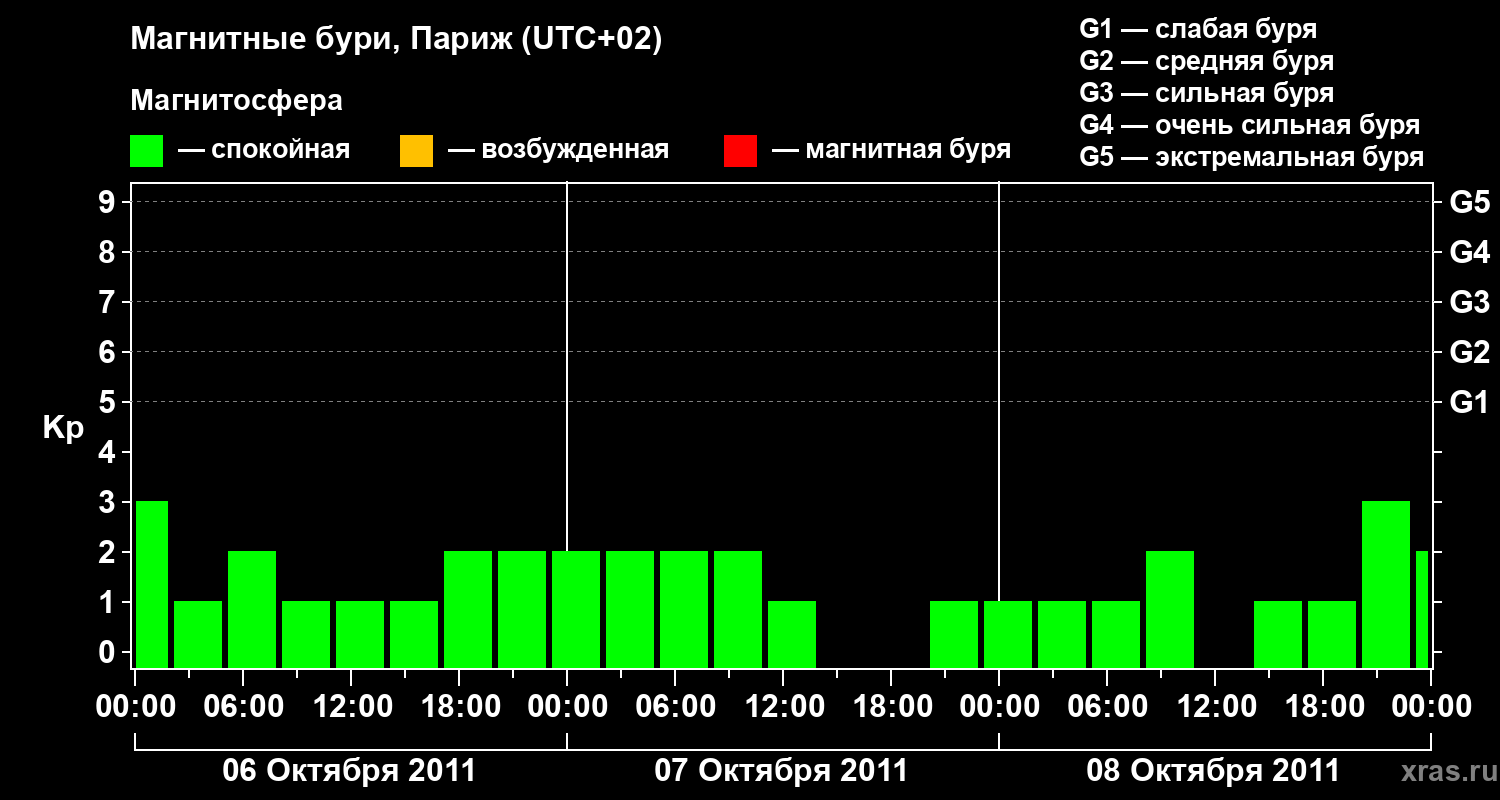
Task: Select the 'G3 — сильная буря' legend line
Action: (1207, 93)
